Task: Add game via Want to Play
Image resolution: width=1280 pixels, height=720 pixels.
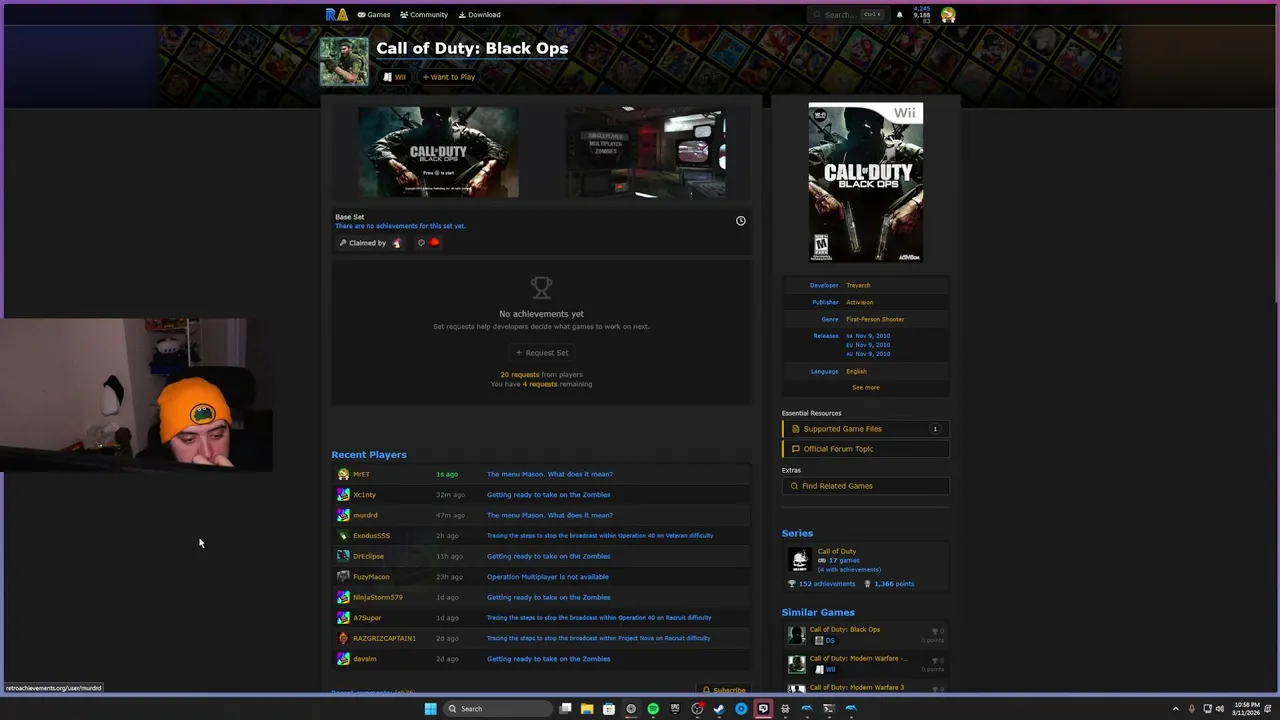Action: point(449,77)
